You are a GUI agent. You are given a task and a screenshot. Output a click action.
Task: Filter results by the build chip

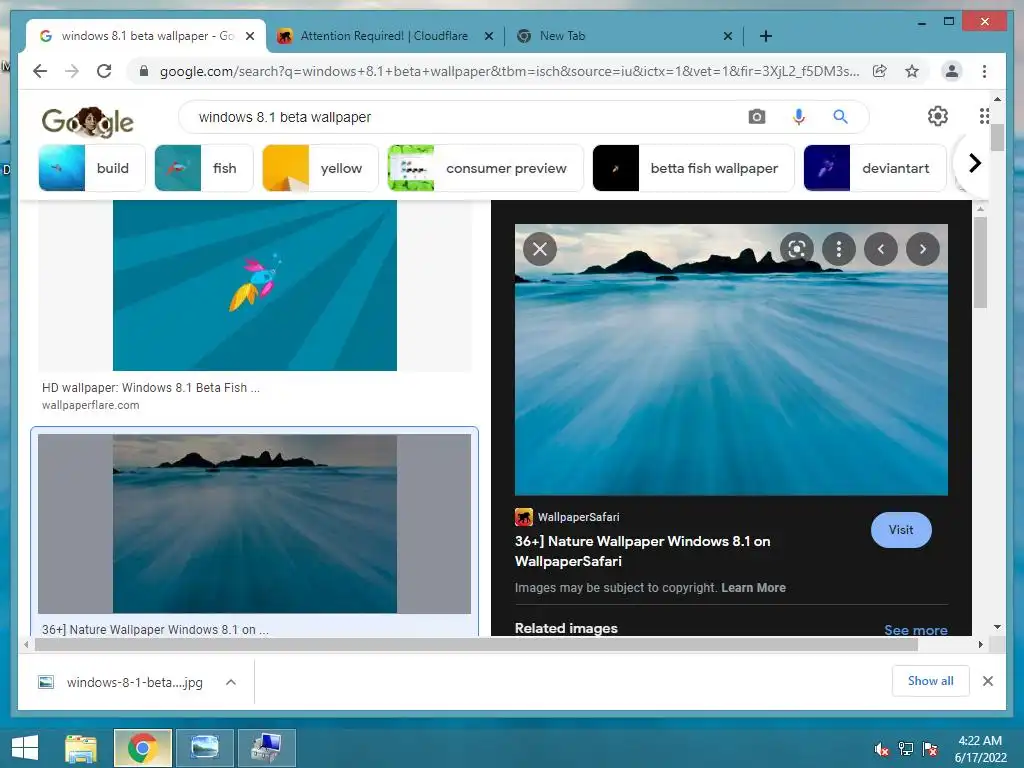coord(92,168)
